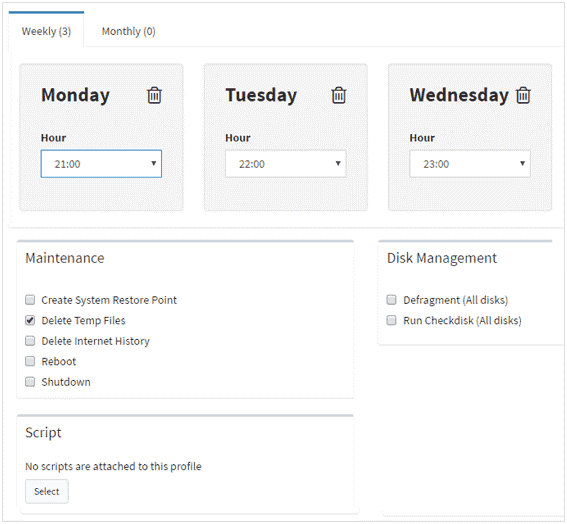
Task: Toggle Run Checkdisk (All disks)
Action: [391, 320]
